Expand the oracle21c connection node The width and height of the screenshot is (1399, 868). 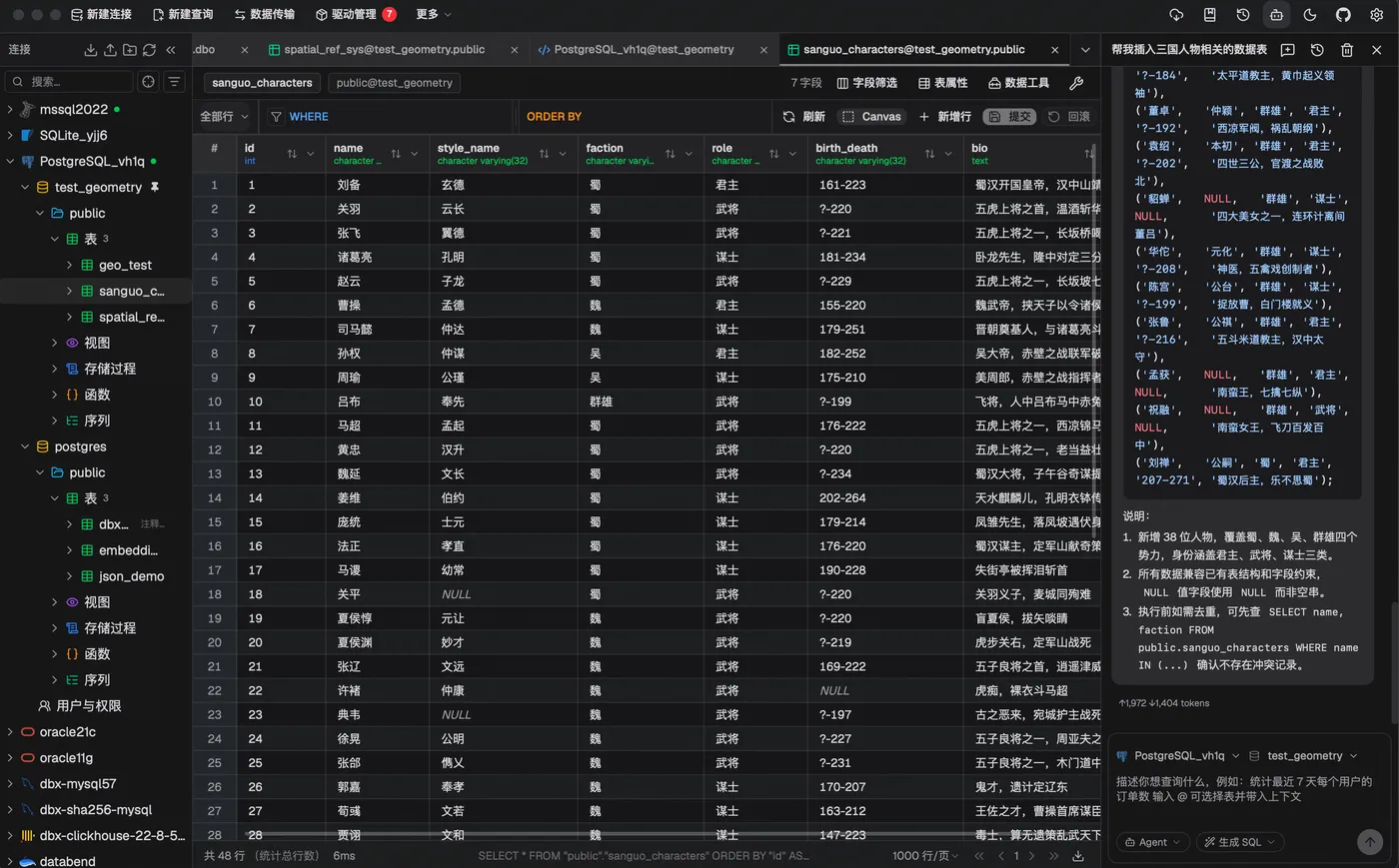tap(10, 732)
